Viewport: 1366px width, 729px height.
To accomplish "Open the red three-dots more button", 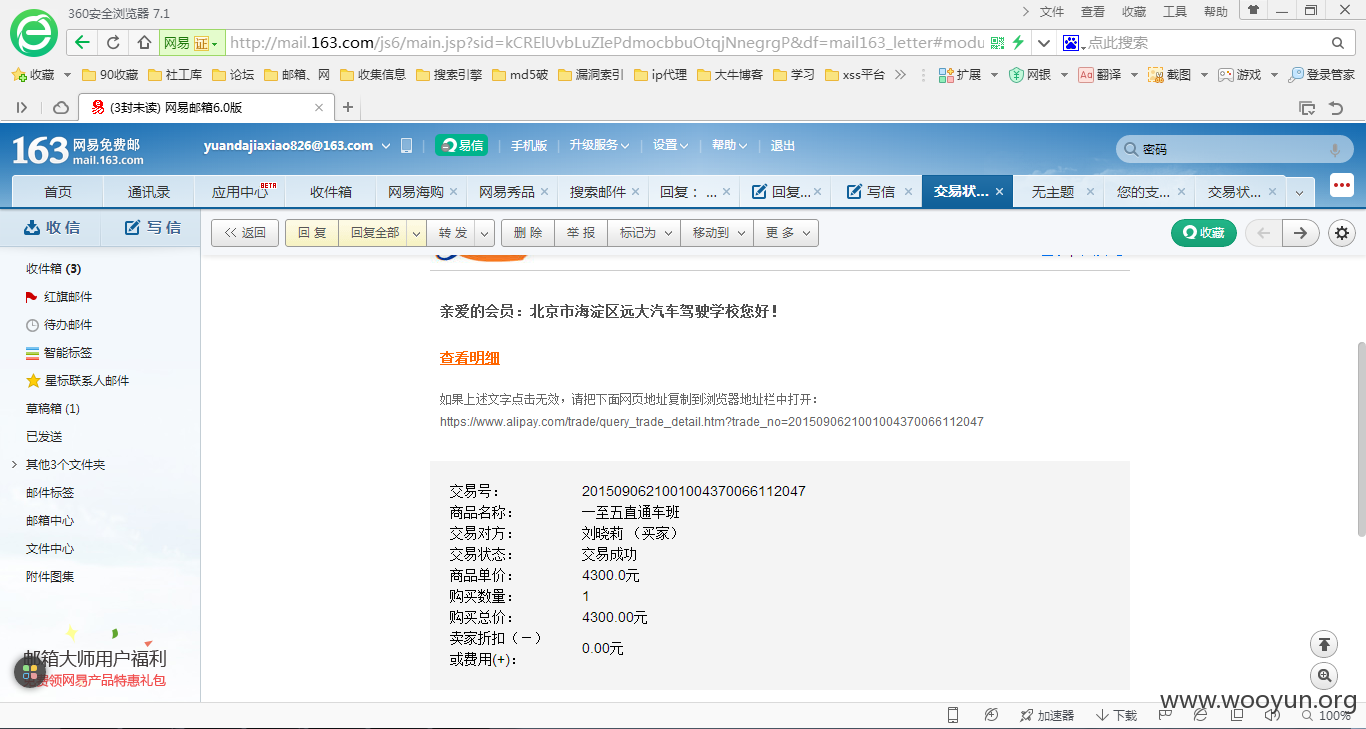I will [x=1341, y=186].
